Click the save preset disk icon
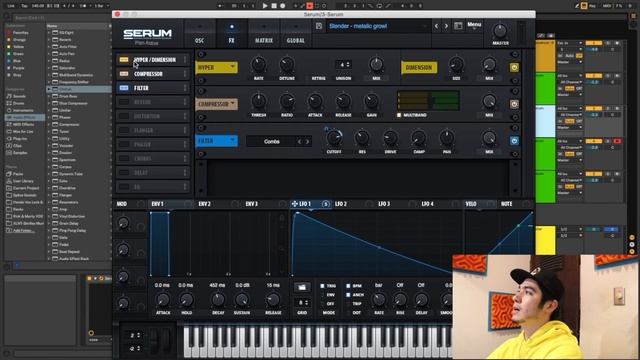 (319, 26)
